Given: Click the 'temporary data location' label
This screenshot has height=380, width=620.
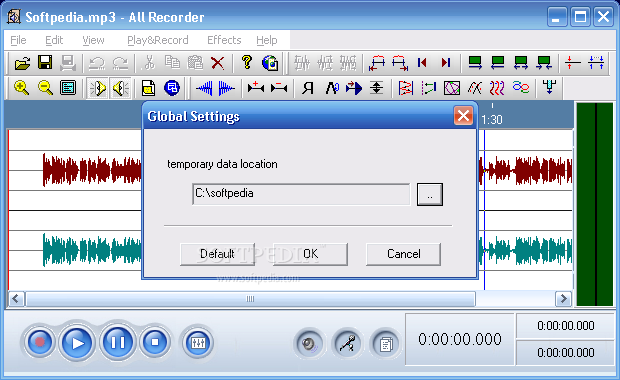Looking at the screenshot, I should click(222, 164).
